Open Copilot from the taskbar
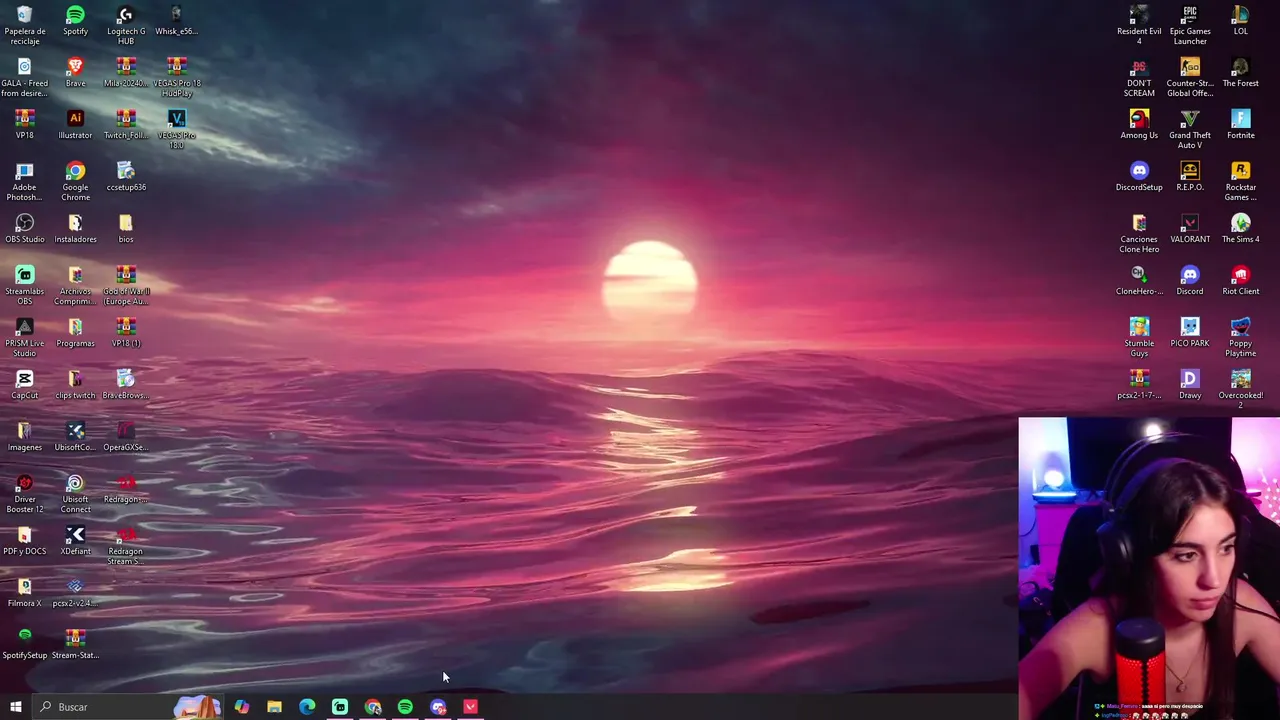Image resolution: width=1280 pixels, height=720 pixels. [x=241, y=707]
